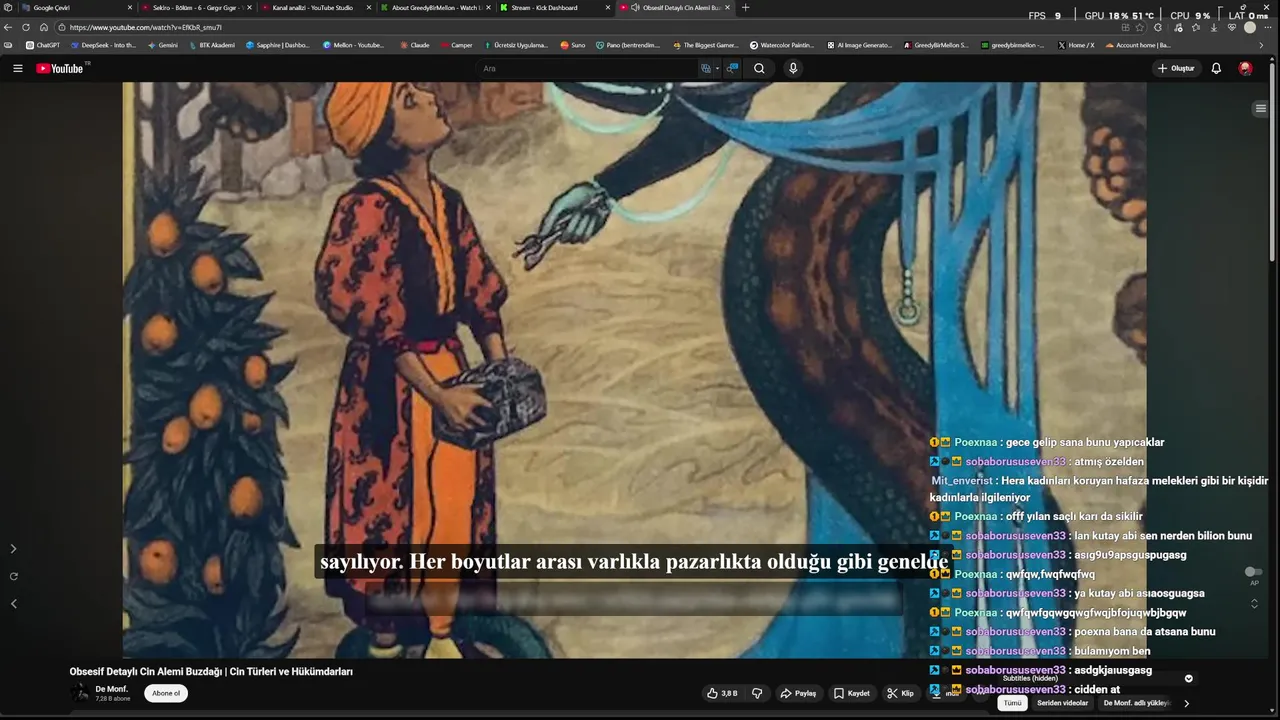The height and width of the screenshot is (720, 1280).
Task: Open the Camper bookmark
Action: tap(456, 45)
